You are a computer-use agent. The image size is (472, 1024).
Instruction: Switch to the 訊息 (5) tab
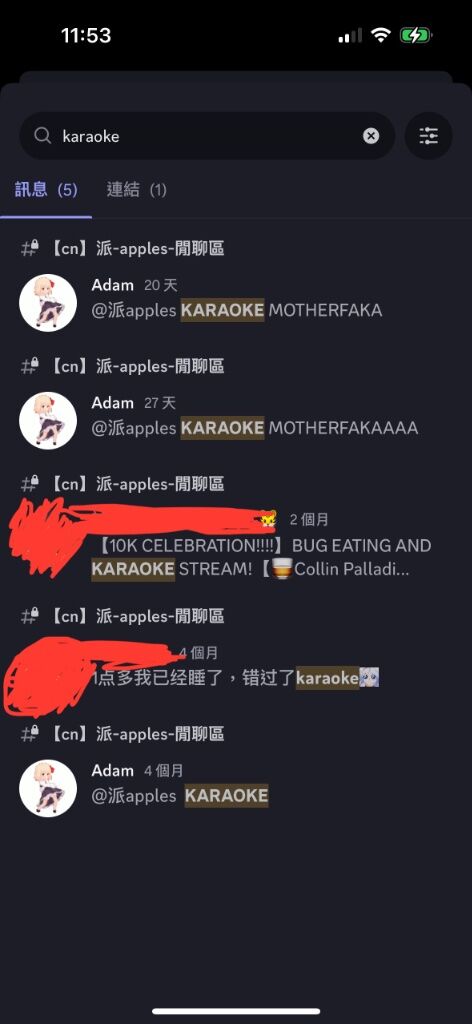coord(46,190)
